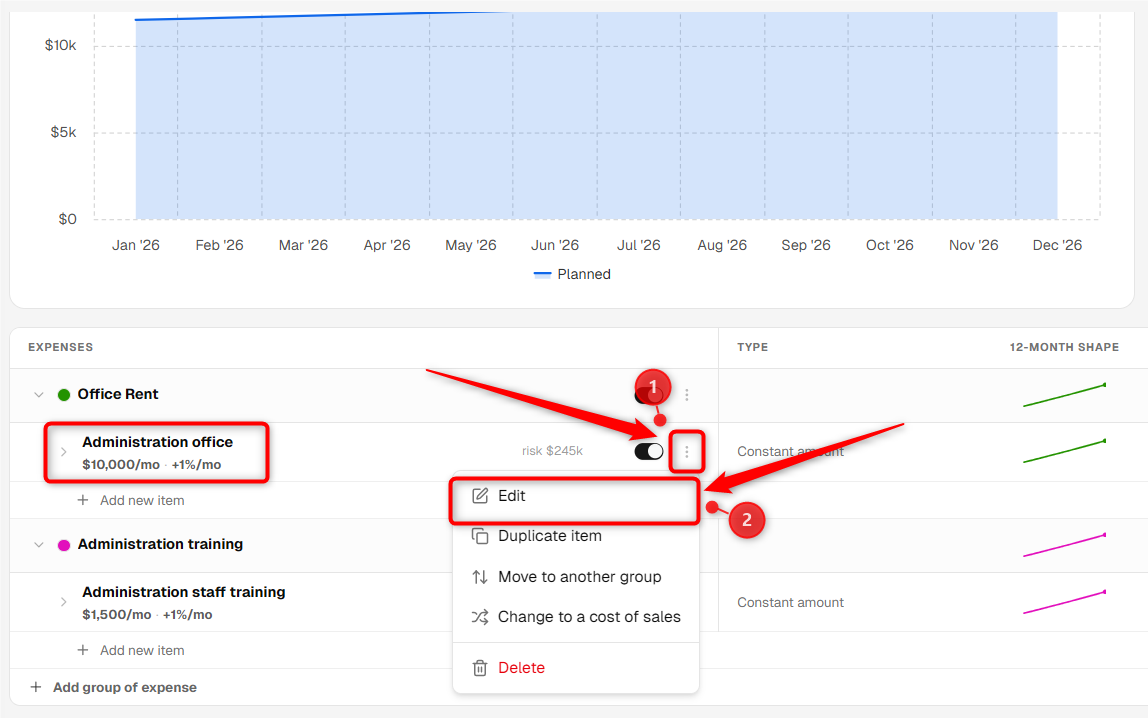Open three-dot menu for Administration office
This screenshot has width=1148, height=718.
click(687, 452)
